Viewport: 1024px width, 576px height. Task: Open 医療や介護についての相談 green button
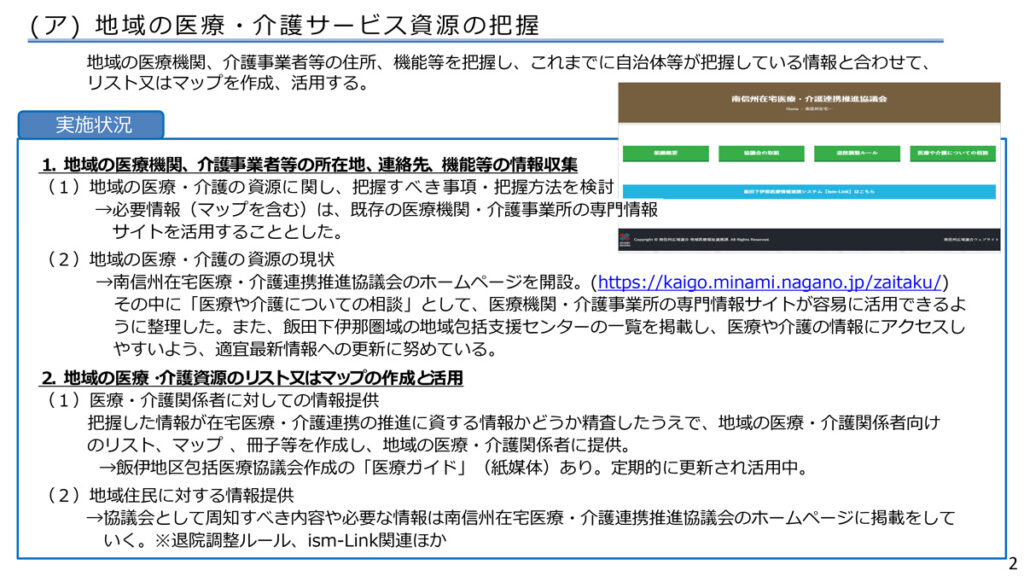pos(953,154)
